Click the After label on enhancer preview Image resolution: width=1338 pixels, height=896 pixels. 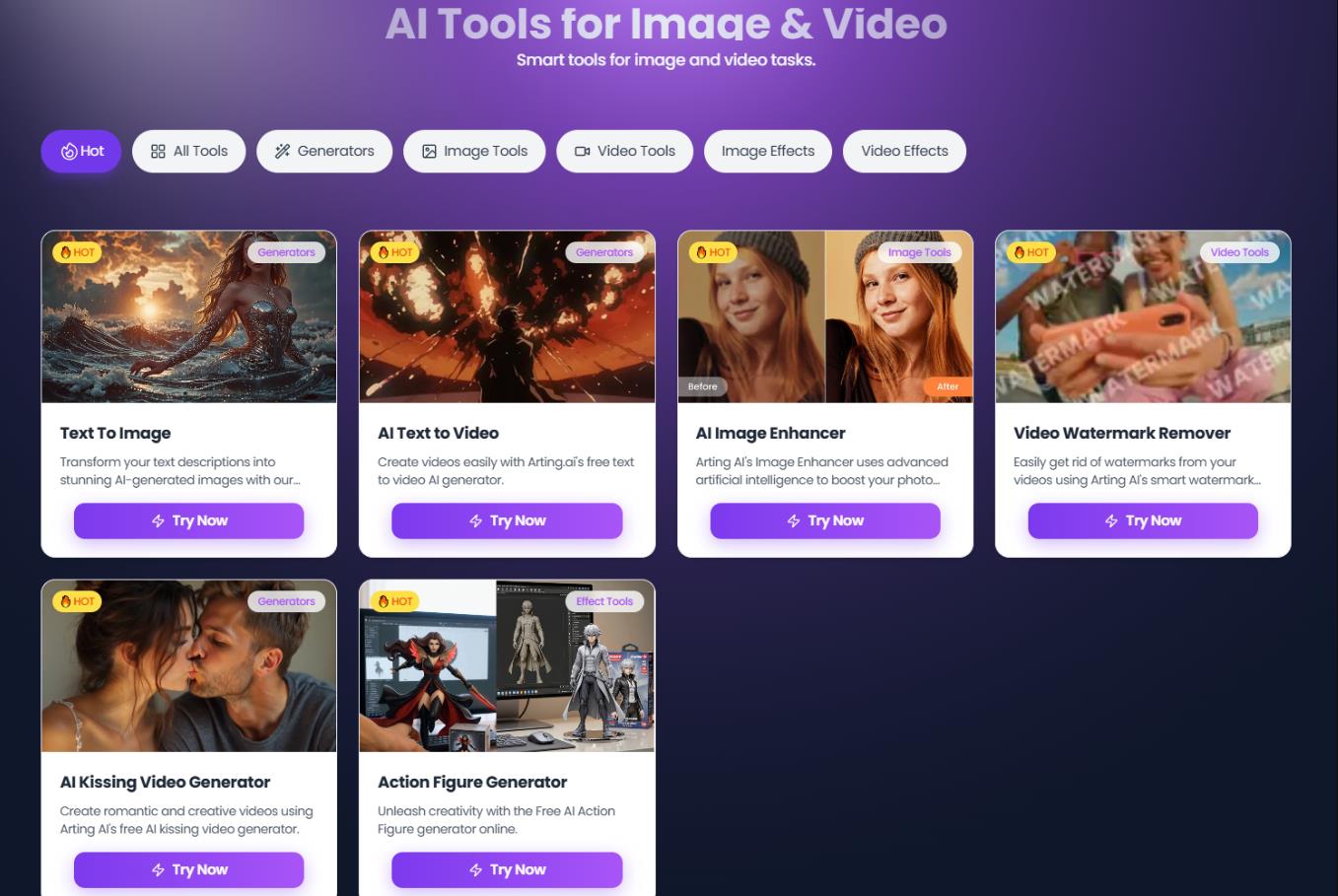948,386
